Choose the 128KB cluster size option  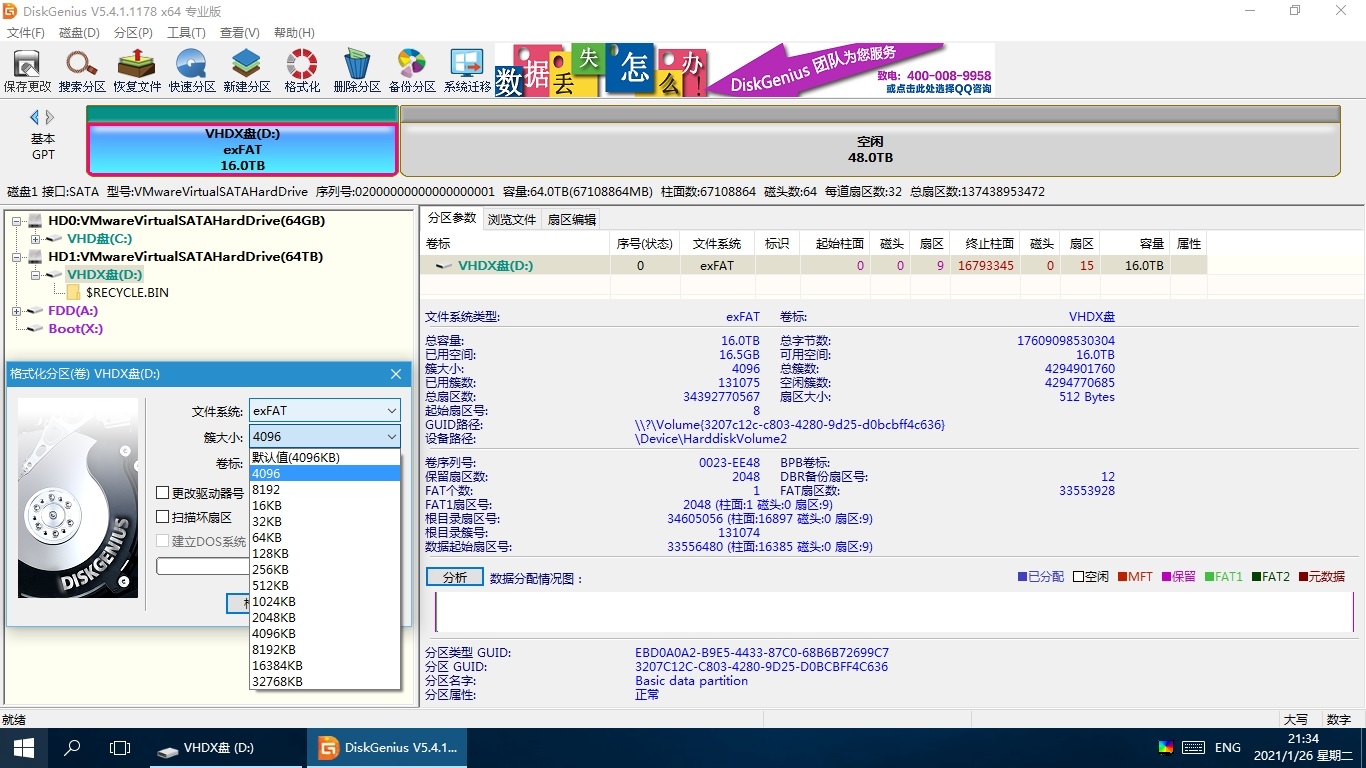click(x=324, y=554)
